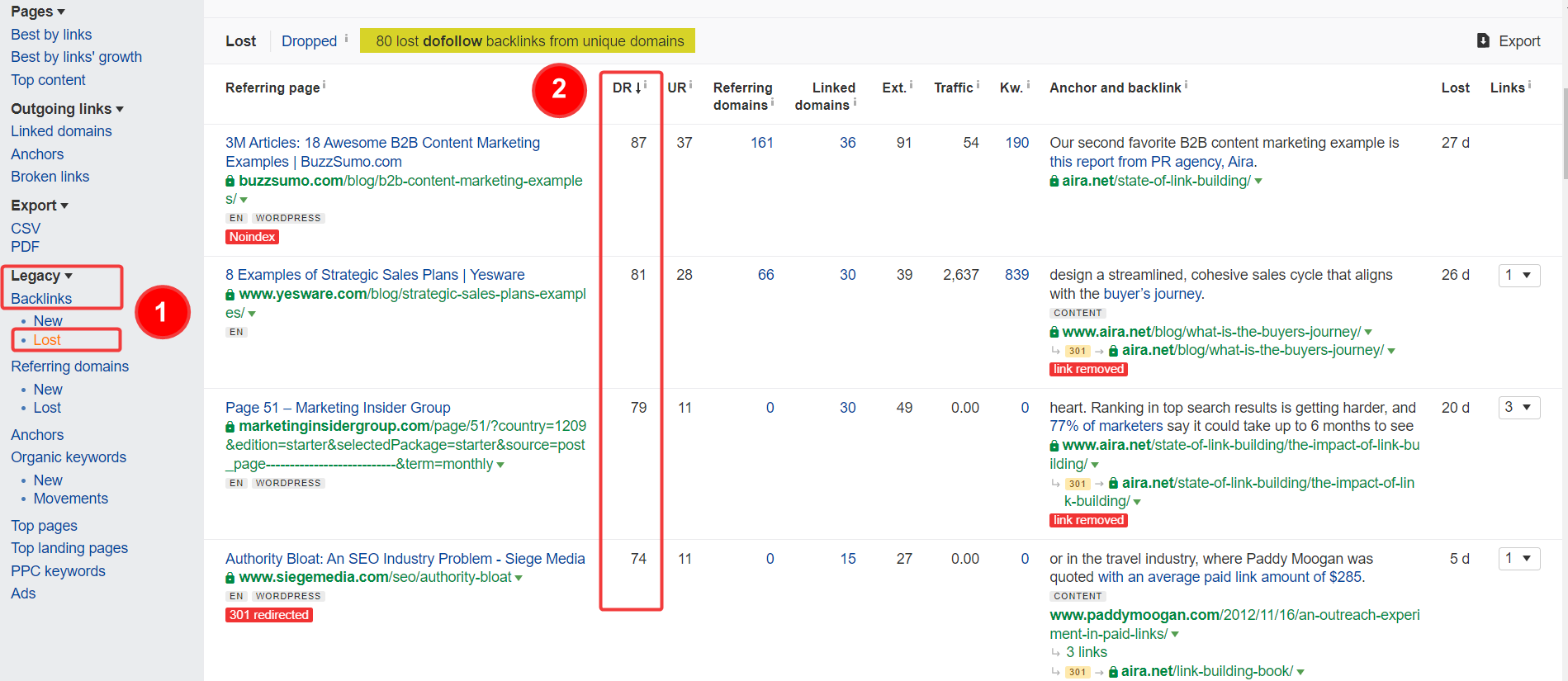The width and height of the screenshot is (1568, 681).
Task: Open the Links dropdown for Yesware row
Action: 1519,275
